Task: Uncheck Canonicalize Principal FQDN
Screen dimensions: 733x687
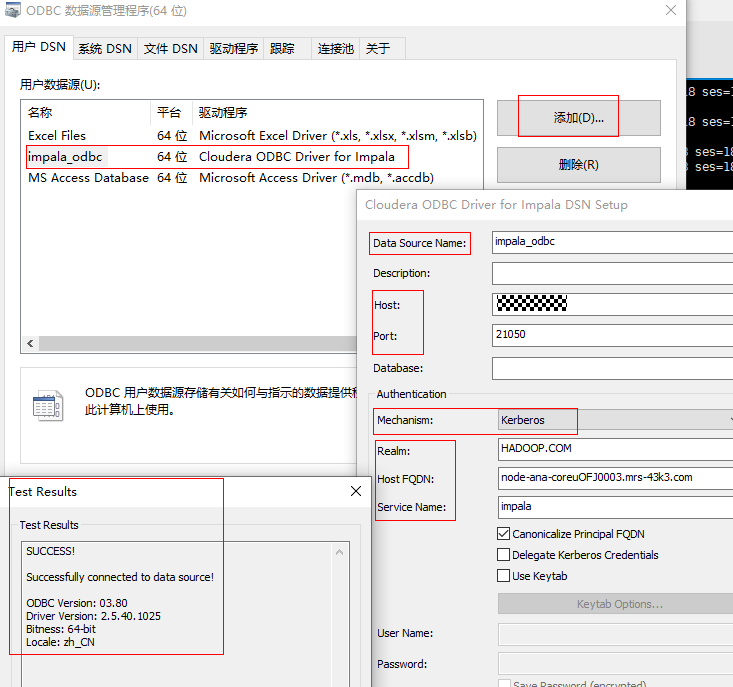Action: coord(503,534)
